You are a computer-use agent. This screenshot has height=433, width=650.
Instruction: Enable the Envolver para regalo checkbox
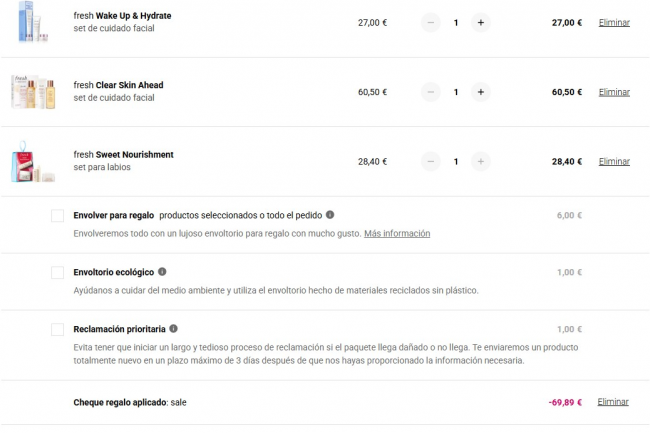[x=57, y=215]
